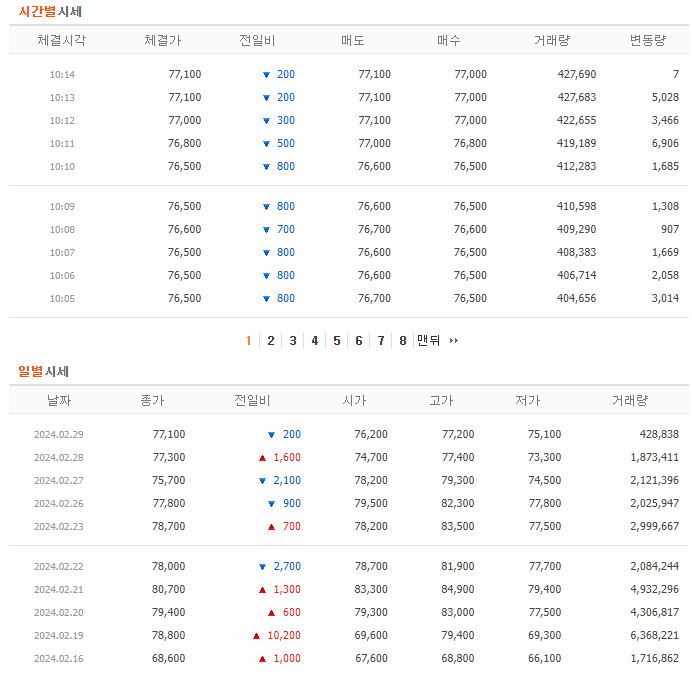Click the blue down arrow beside 2,700
The height and width of the screenshot is (675, 692).
click(262, 567)
